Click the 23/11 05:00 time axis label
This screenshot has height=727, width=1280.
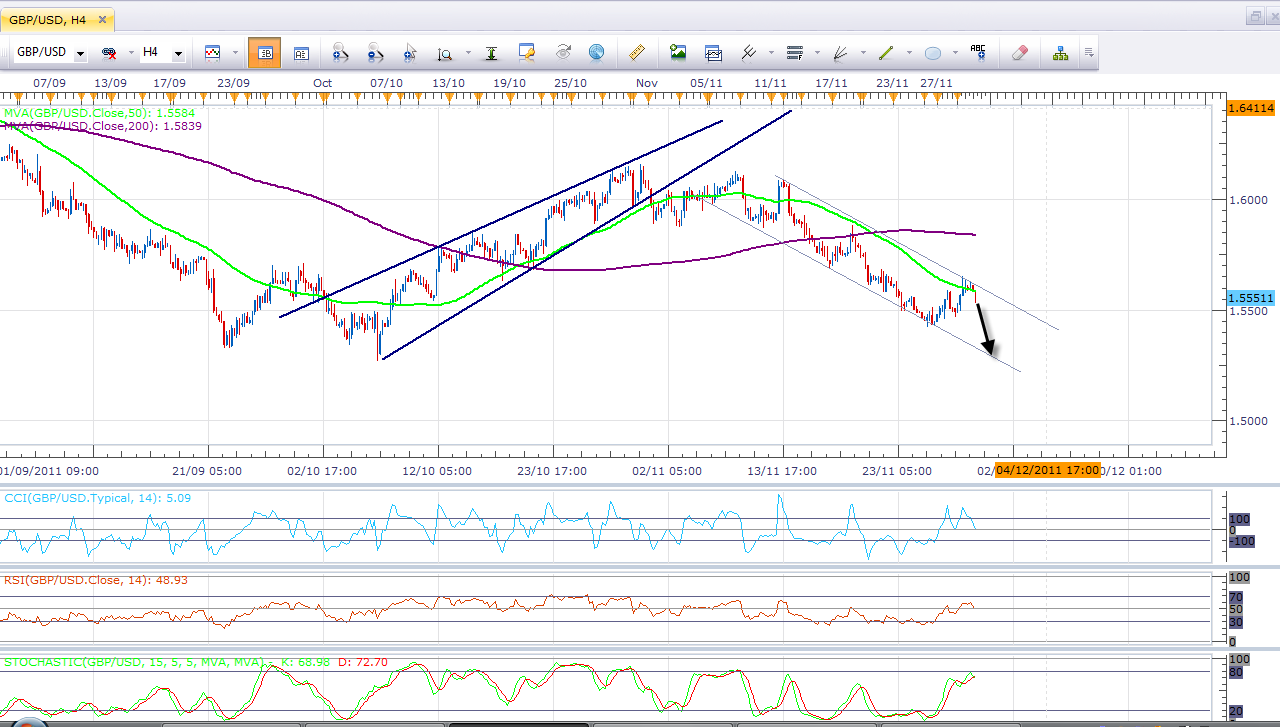click(x=896, y=470)
